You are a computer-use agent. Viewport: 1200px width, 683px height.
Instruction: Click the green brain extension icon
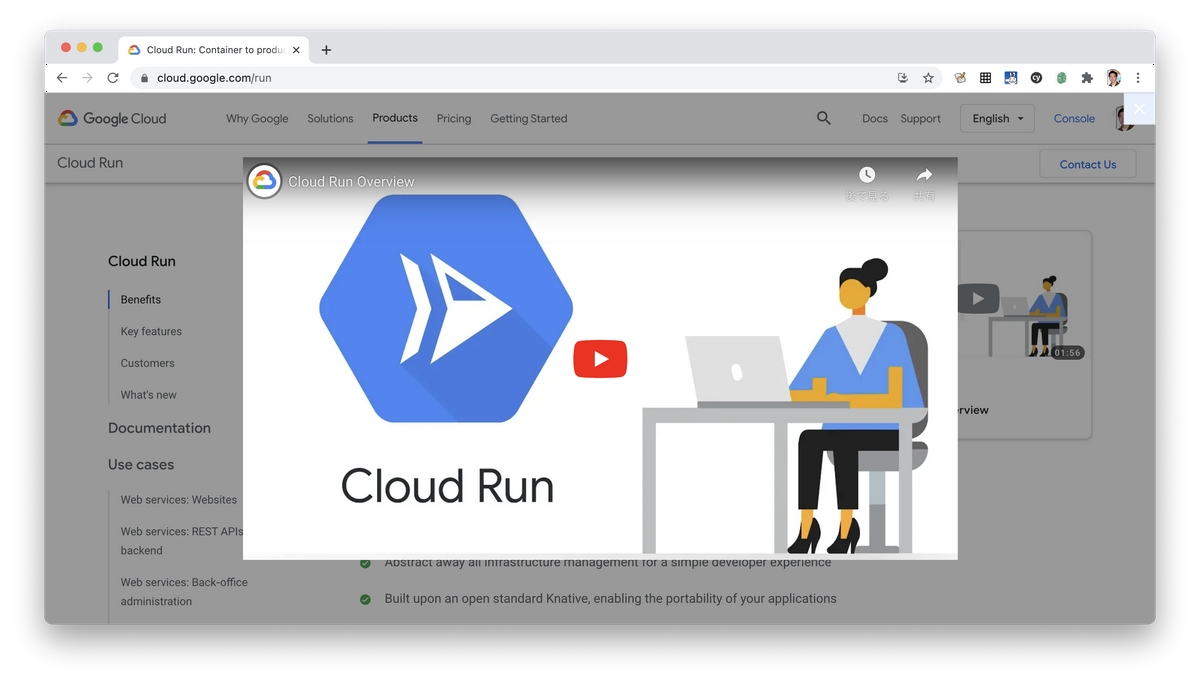(x=1062, y=77)
